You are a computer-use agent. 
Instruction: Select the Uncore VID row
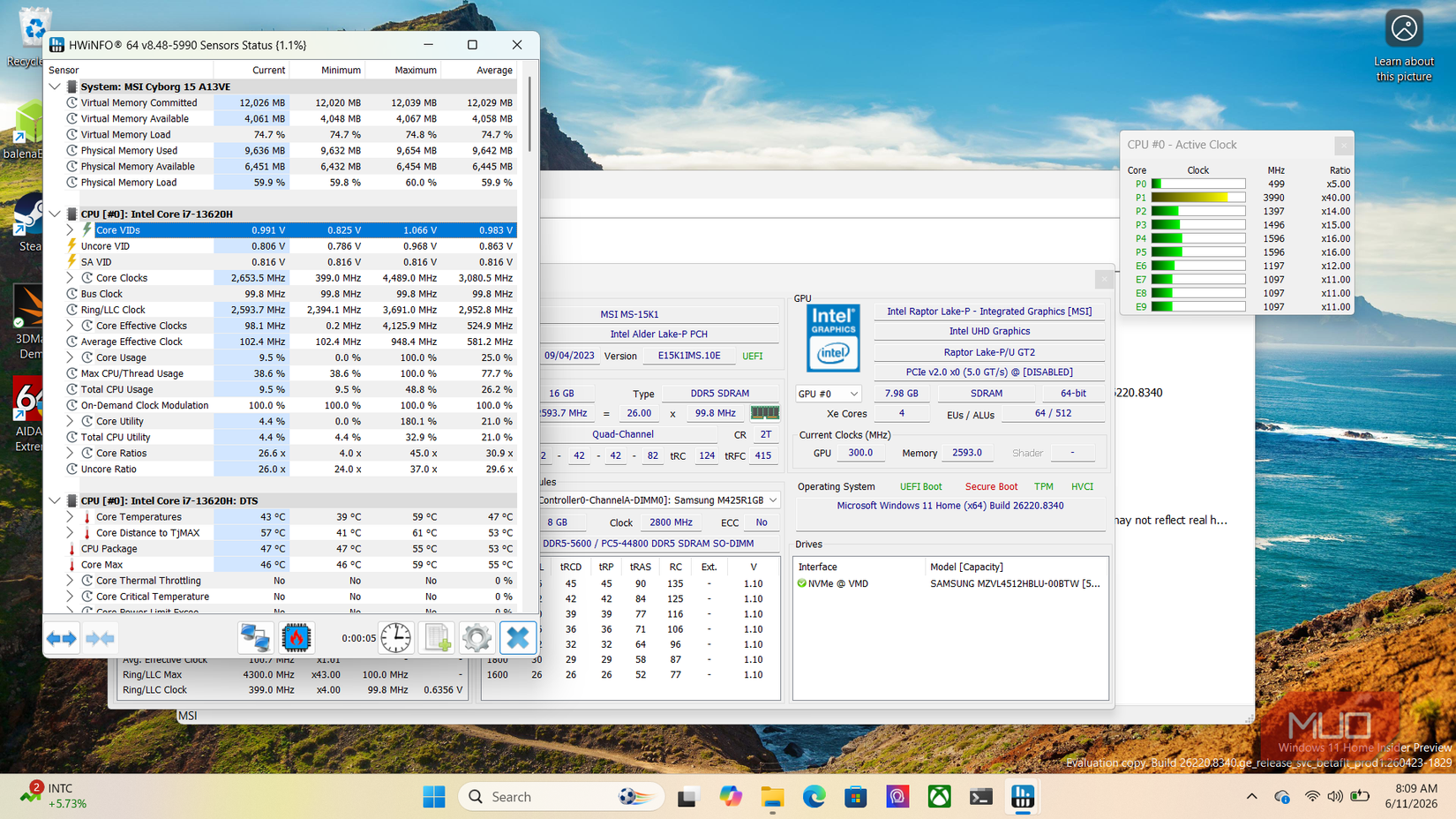click(281, 246)
